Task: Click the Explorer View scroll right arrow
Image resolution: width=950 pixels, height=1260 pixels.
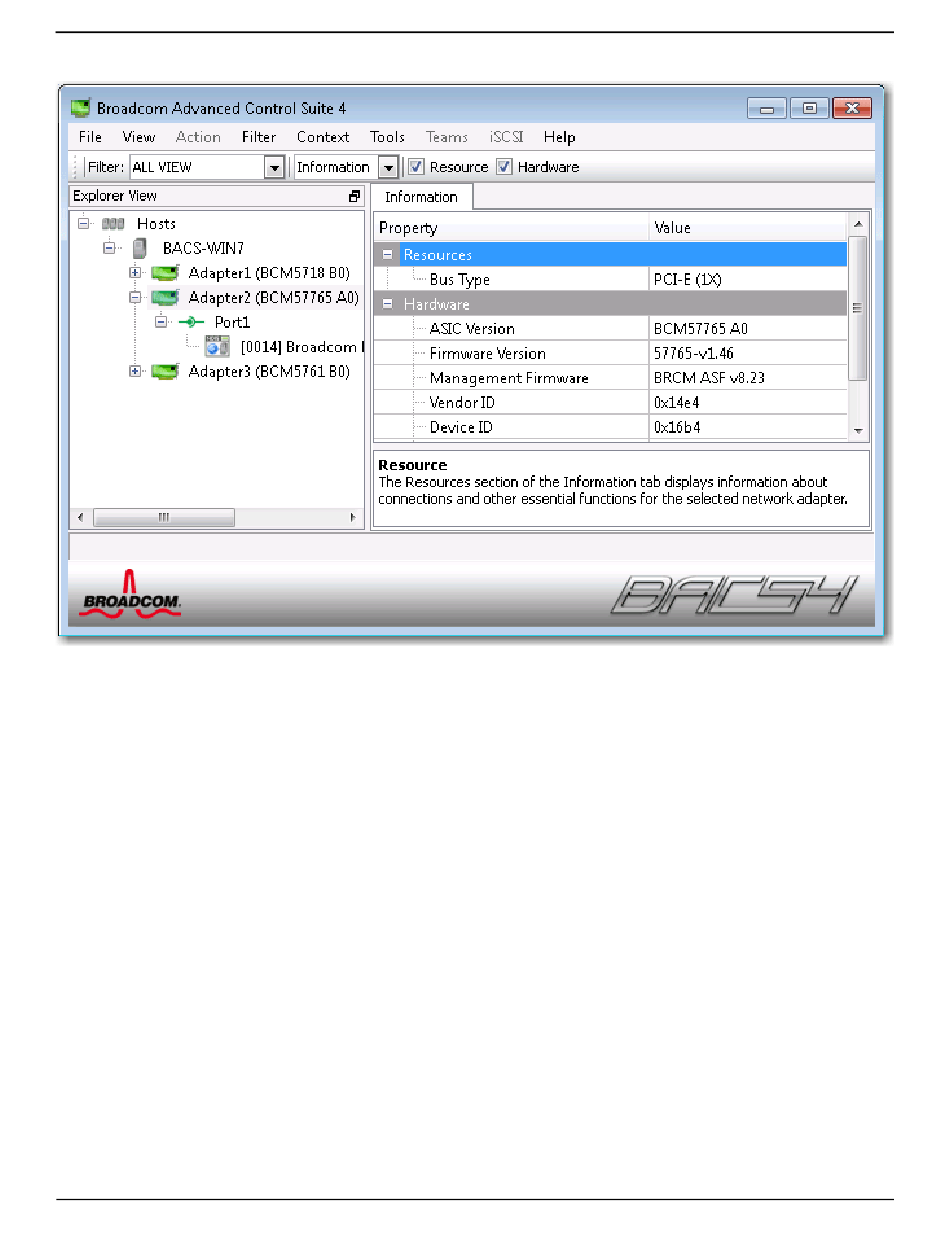Action: click(352, 518)
